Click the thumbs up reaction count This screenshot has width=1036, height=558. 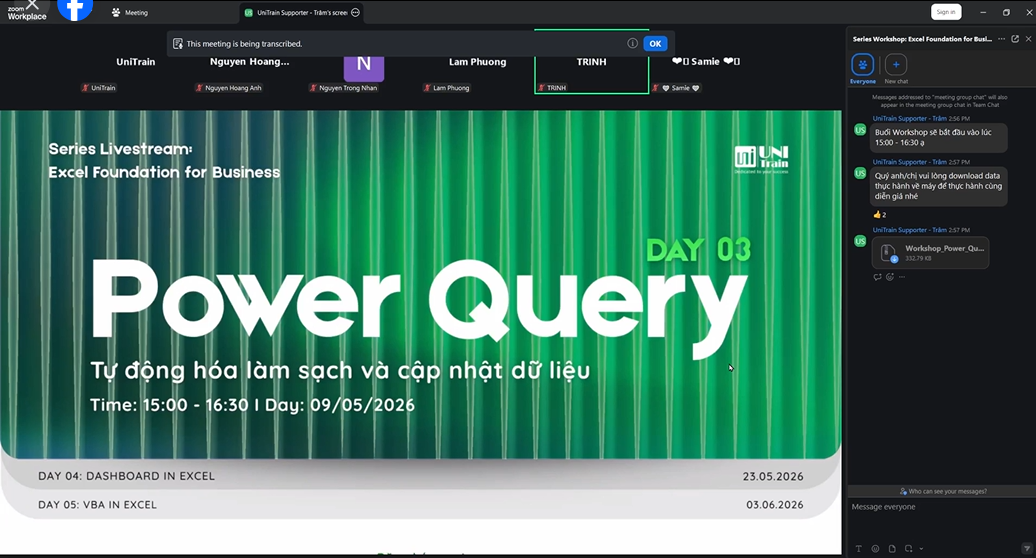pyautogui.click(x=879, y=215)
